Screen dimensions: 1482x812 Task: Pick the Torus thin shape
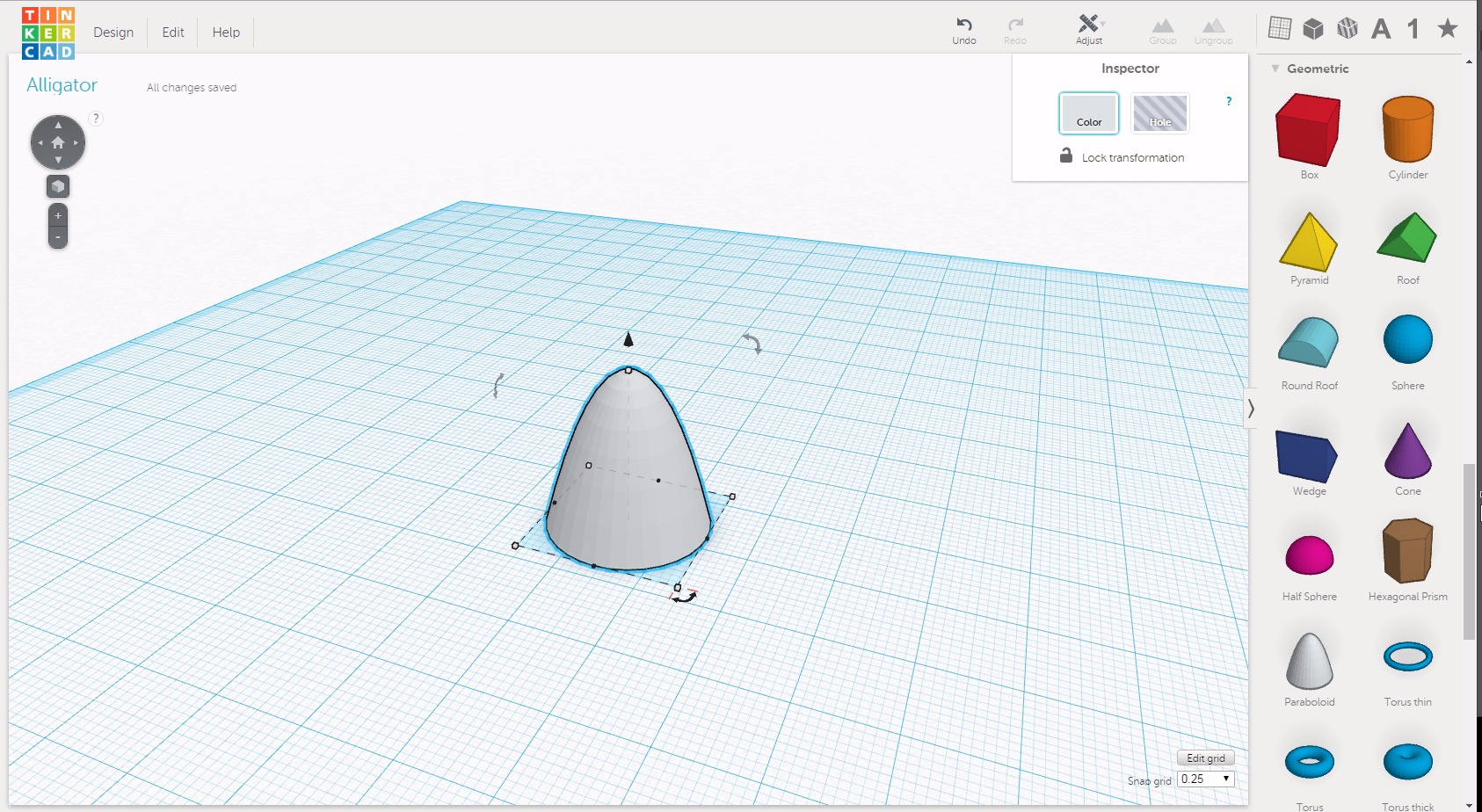pyautogui.click(x=1408, y=656)
